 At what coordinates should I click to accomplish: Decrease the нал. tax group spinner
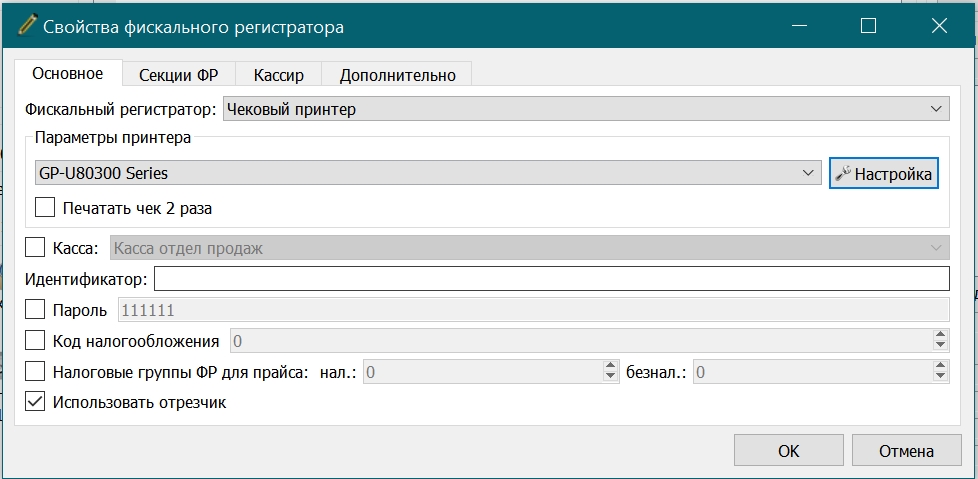(x=610, y=377)
